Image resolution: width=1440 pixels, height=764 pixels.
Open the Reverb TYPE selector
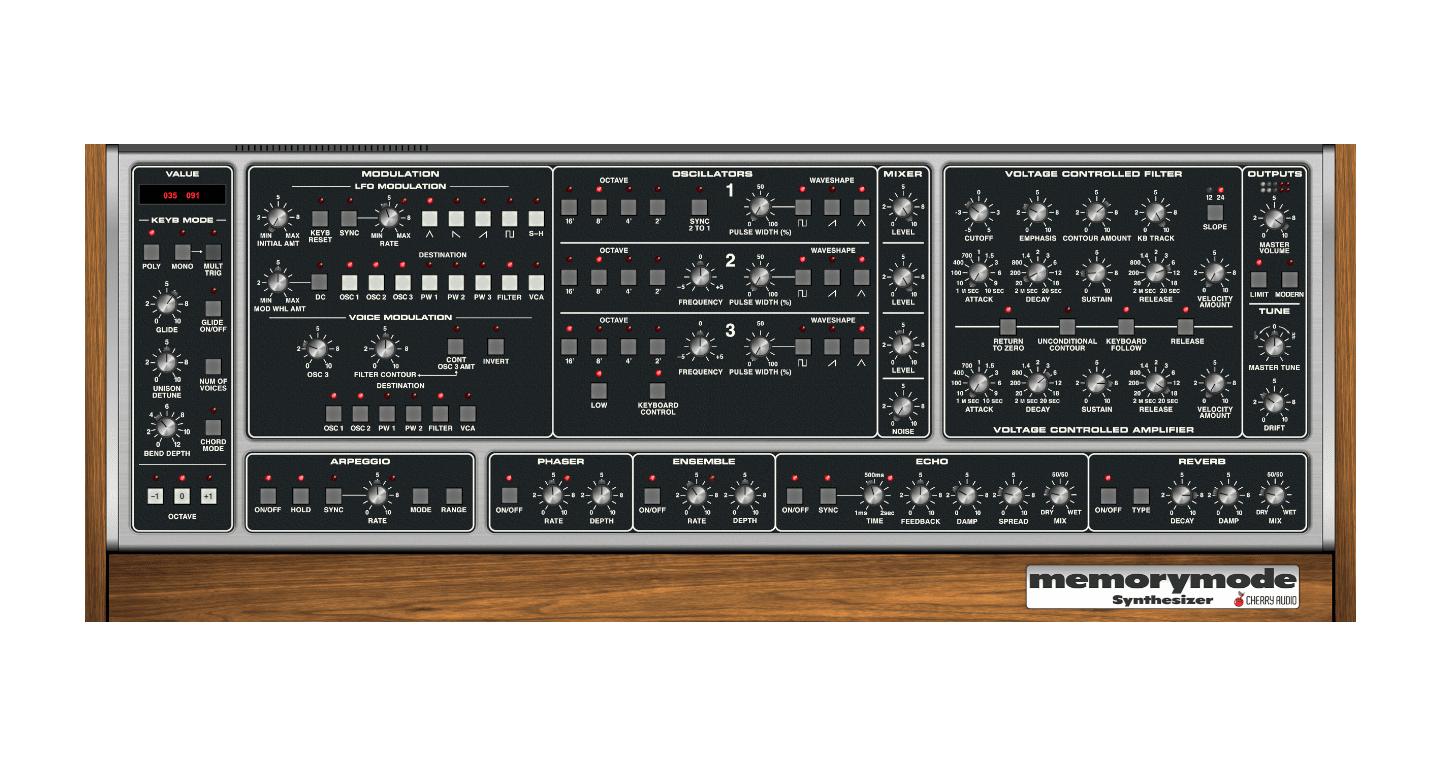pyautogui.click(x=1141, y=495)
